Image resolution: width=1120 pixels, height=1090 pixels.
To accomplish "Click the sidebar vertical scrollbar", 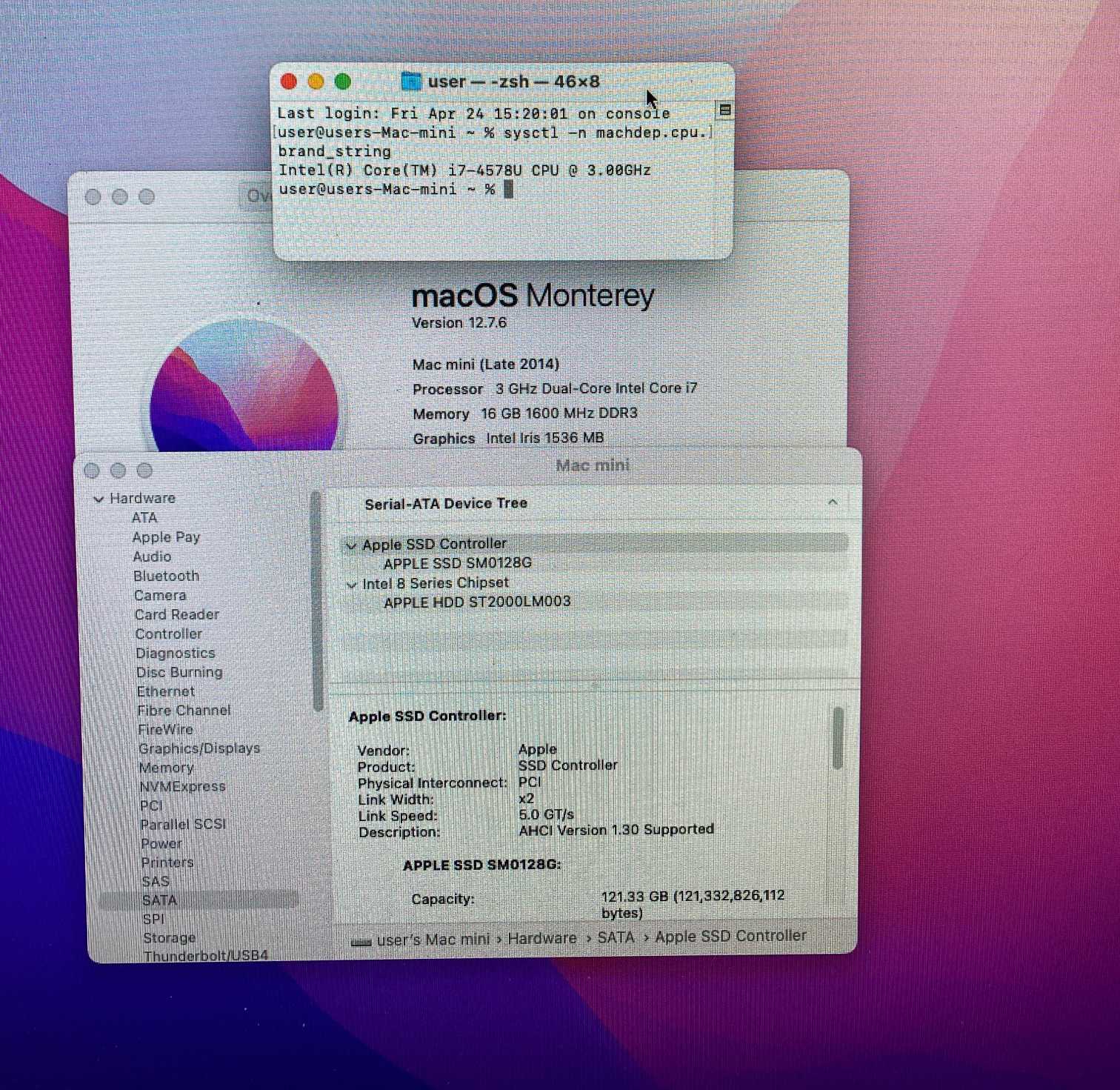I will tap(318, 600).
